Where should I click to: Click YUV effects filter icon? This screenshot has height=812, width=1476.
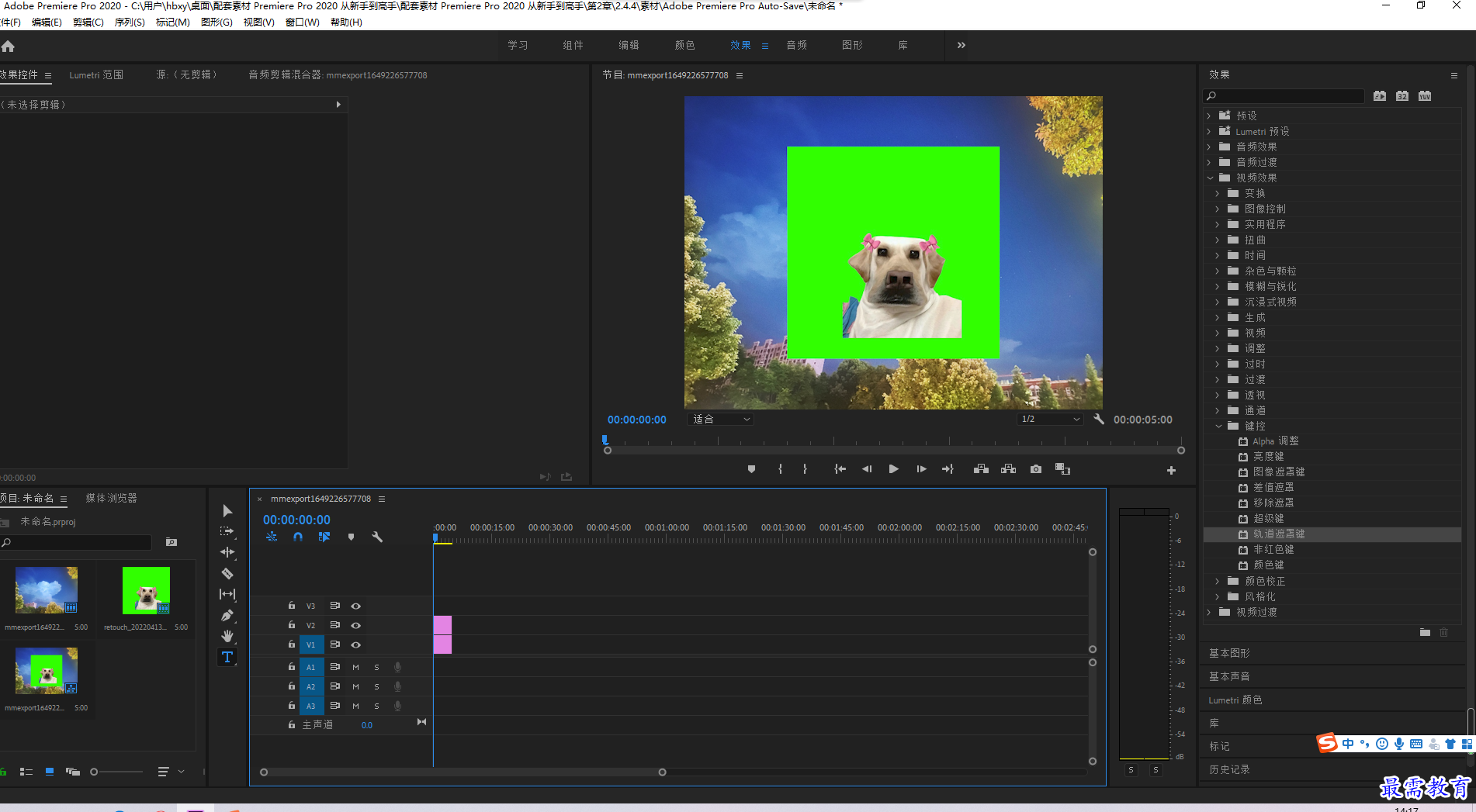click(1425, 96)
